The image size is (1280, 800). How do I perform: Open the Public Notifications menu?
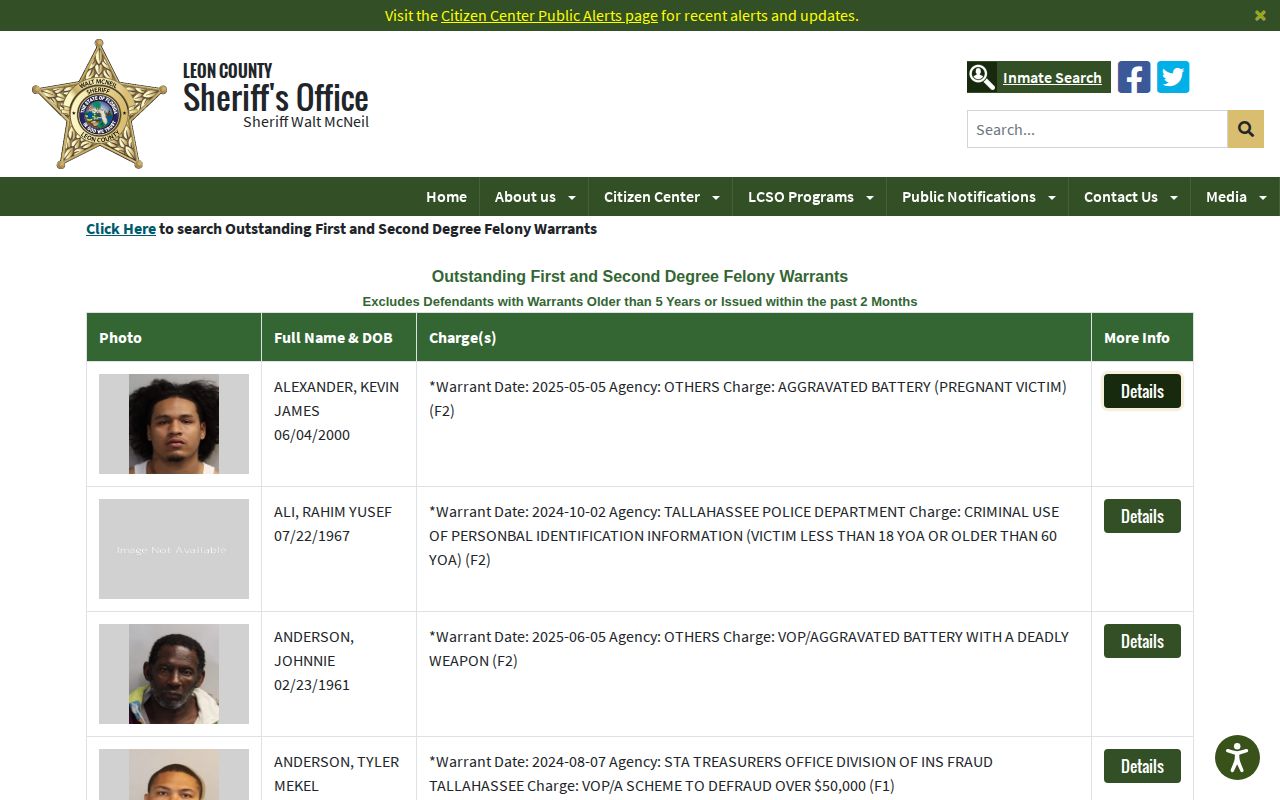pos(969,197)
